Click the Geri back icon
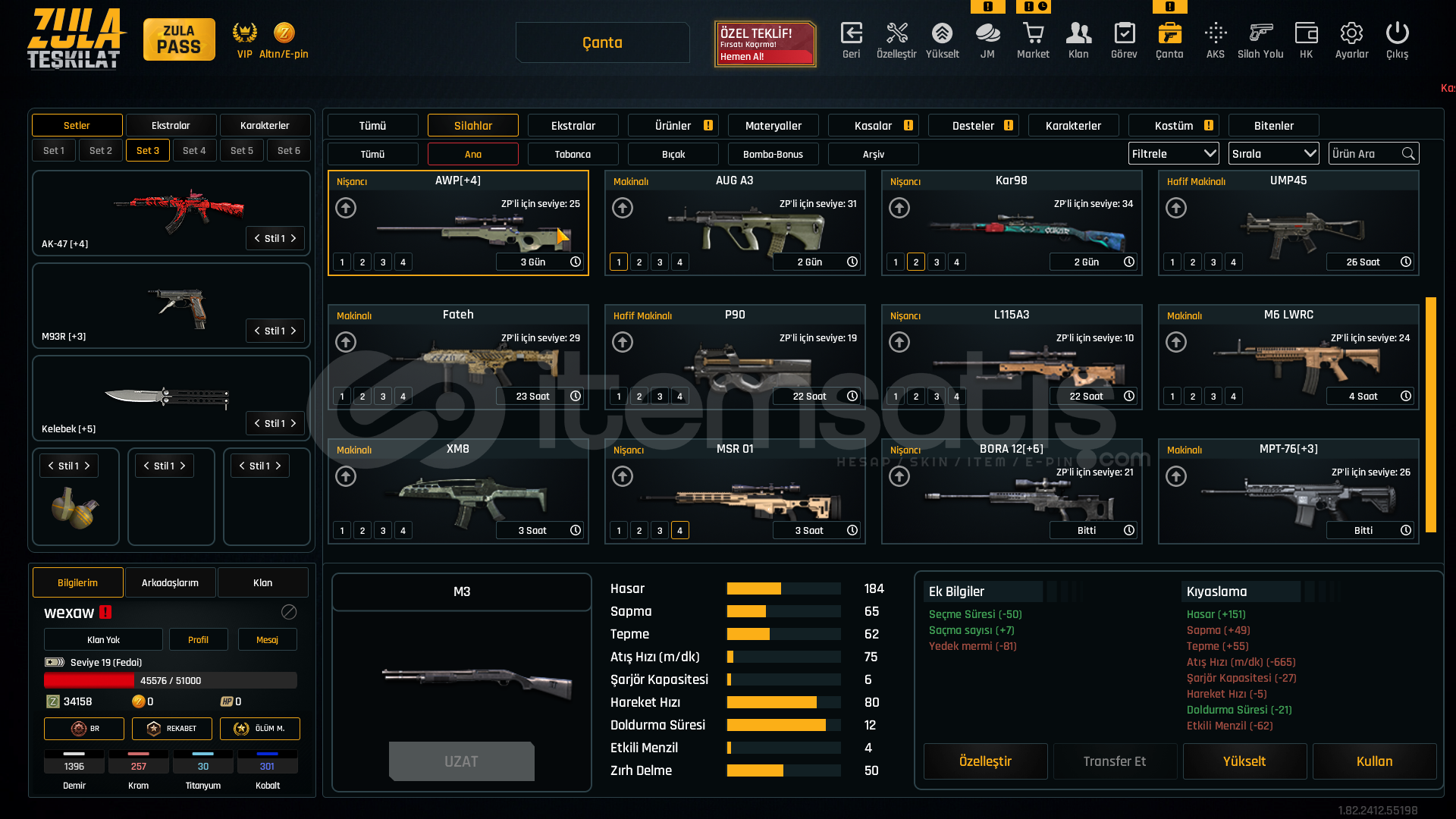The width and height of the screenshot is (1456, 819). [x=851, y=33]
